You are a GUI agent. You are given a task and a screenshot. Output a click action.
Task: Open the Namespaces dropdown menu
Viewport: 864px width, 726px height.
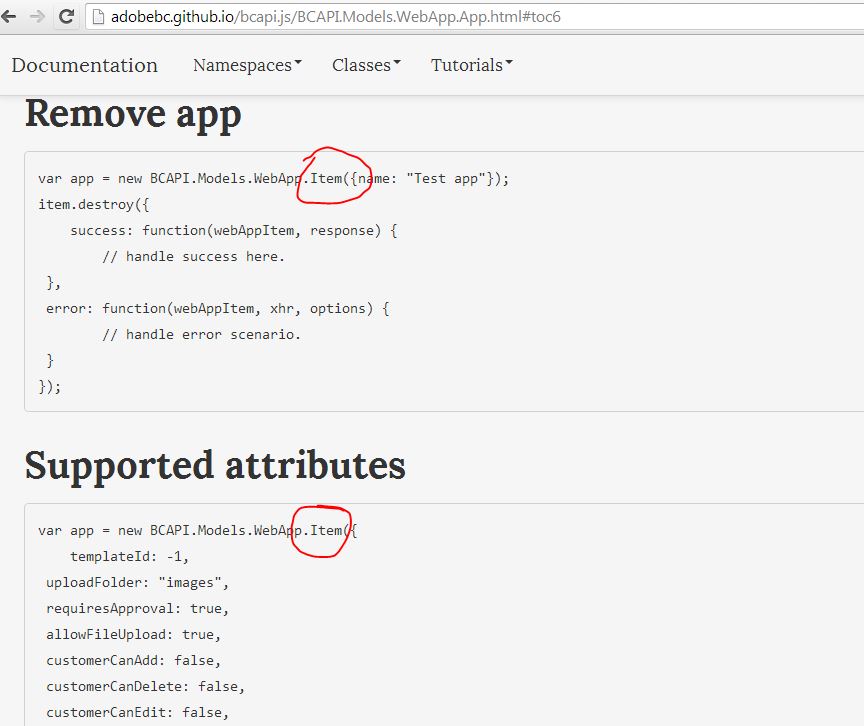click(246, 65)
